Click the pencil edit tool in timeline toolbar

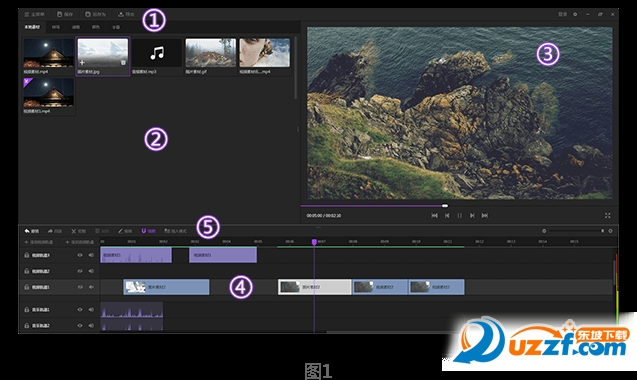[x=125, y=231]
